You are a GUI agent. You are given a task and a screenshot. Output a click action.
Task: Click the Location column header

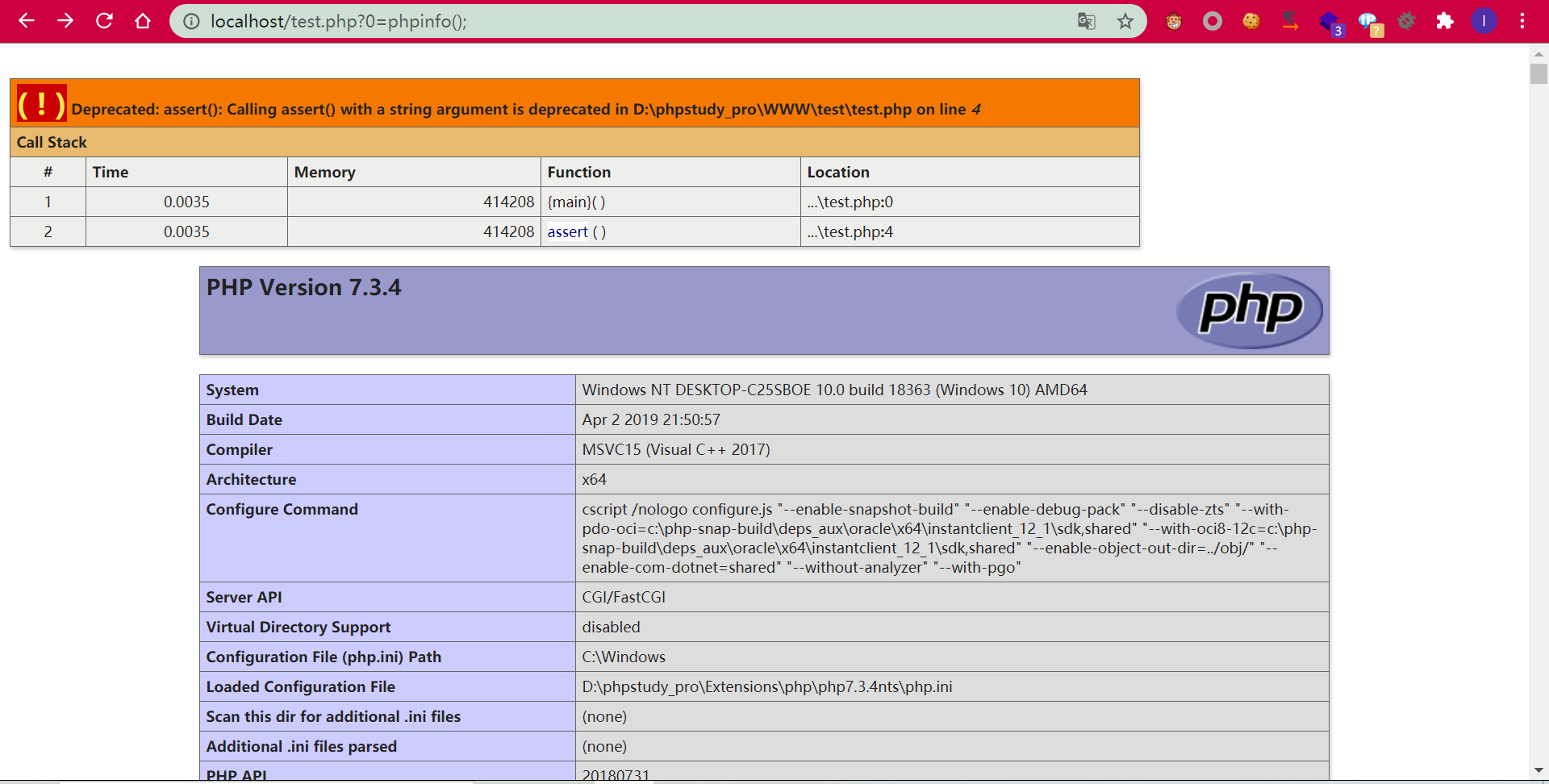[x=970, y=172]
